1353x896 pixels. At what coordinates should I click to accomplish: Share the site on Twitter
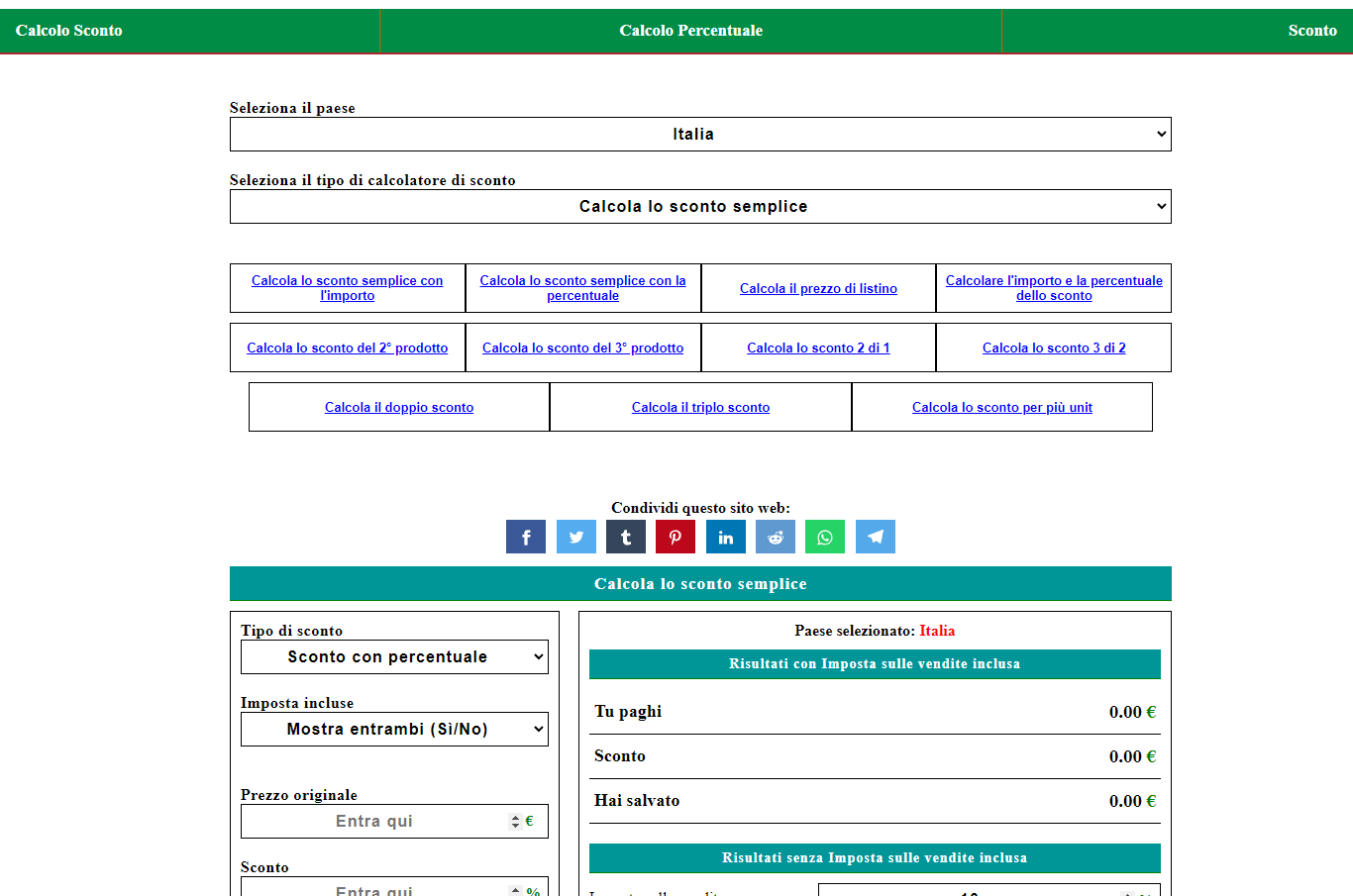[576, 537]
